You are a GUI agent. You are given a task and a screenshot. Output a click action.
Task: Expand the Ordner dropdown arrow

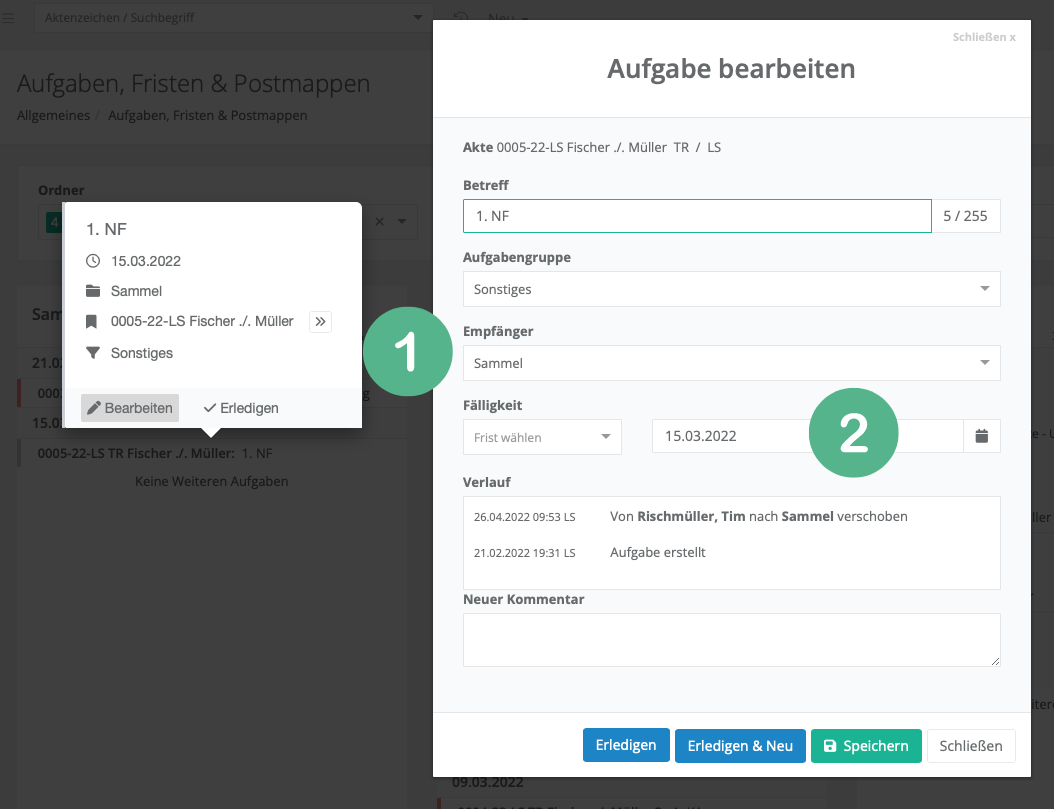(402, 221)
